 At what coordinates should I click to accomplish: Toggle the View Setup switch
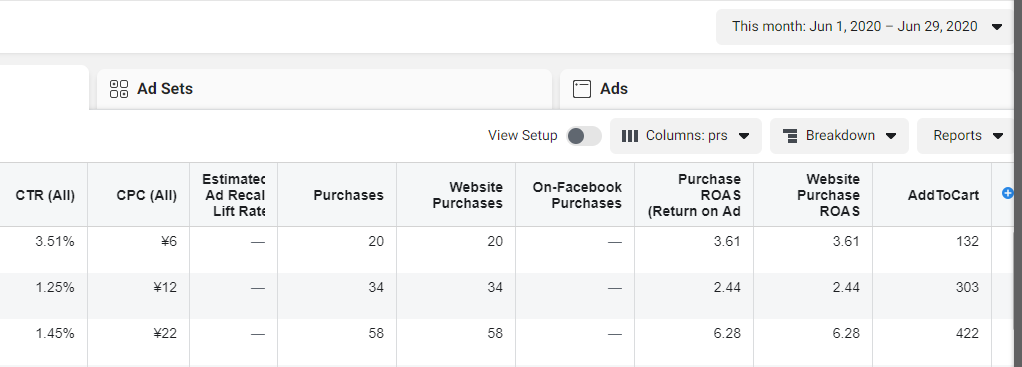(x=583, y=136)
